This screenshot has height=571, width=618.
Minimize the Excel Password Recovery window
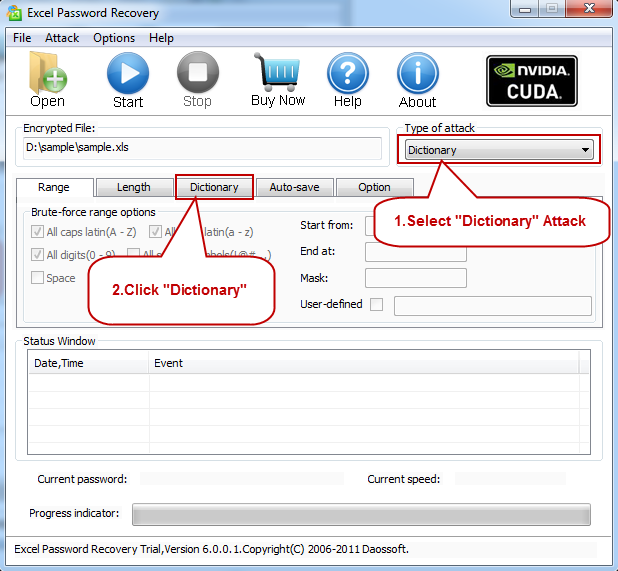click(525, 9)
